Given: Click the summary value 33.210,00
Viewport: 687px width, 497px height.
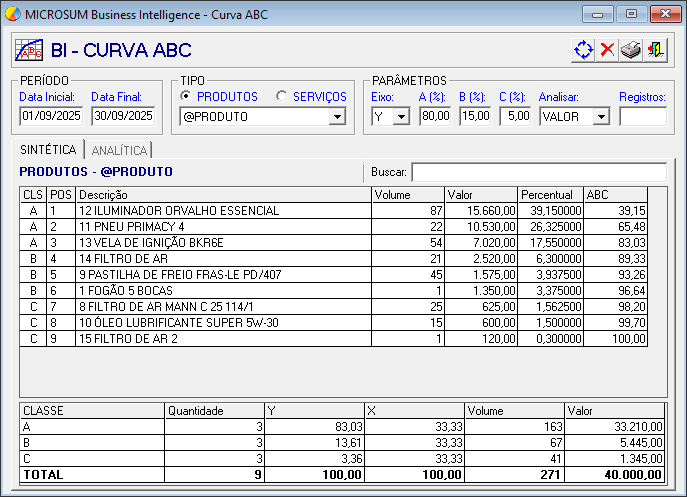Looking at the screenshot, I should [x=638, y=426].
